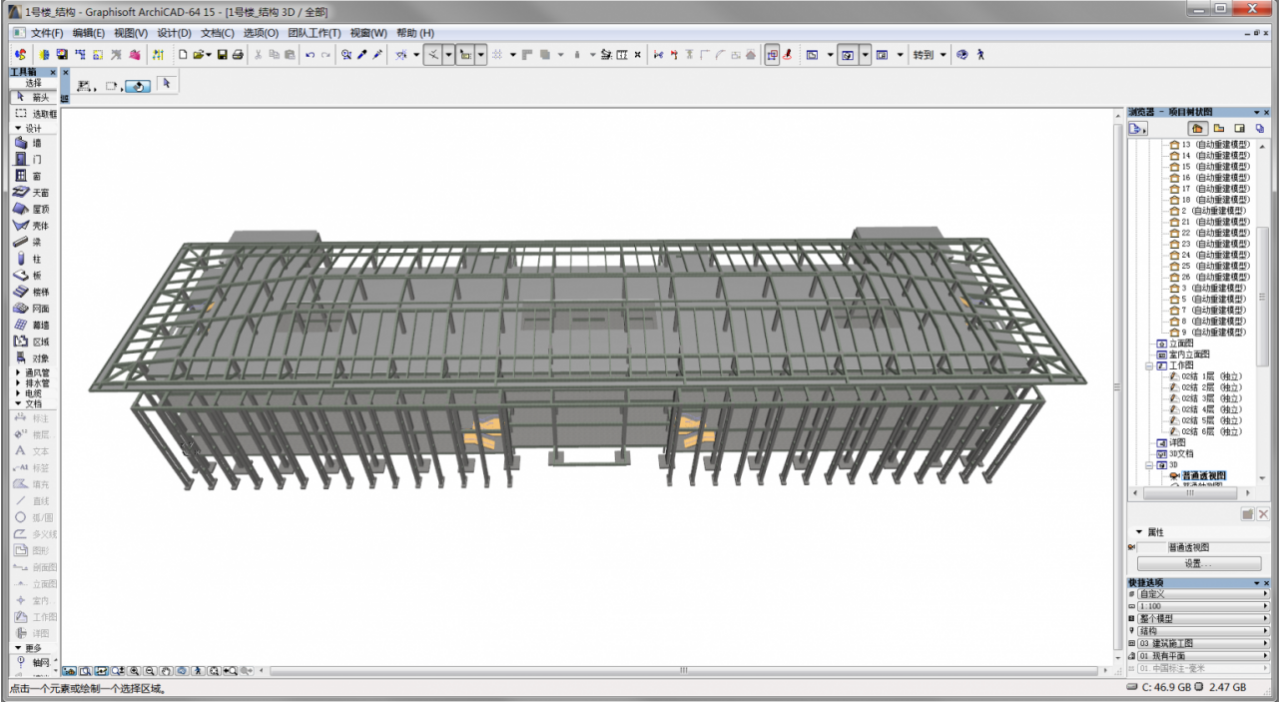Open the 设计(D) menu
Image resolution: width=1280 pixels, height=702 pixels.
[174, 33]
